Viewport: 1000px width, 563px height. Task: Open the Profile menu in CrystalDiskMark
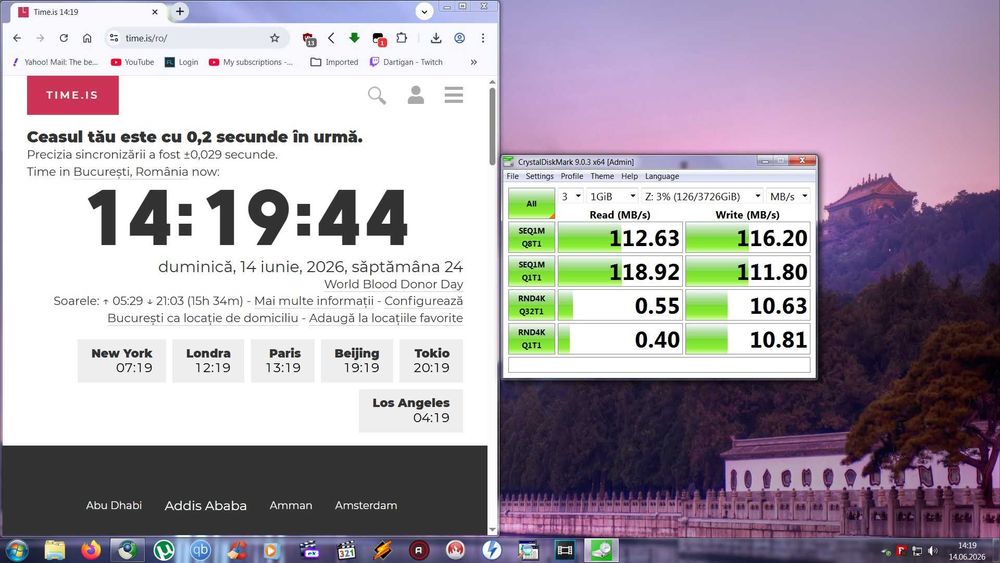[x=571, y=176]
